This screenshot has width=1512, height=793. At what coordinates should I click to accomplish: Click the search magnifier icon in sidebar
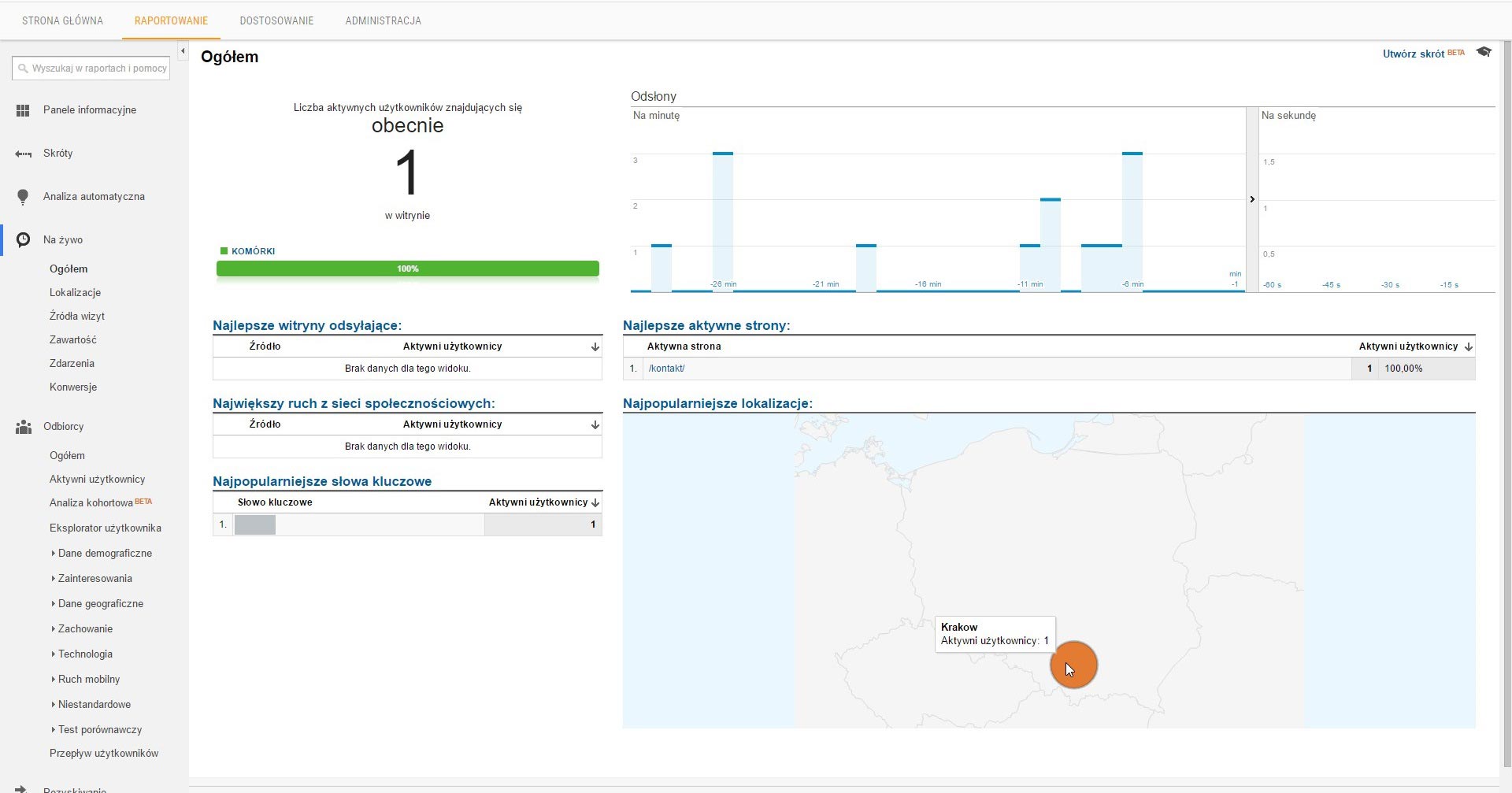click(23, 69)
